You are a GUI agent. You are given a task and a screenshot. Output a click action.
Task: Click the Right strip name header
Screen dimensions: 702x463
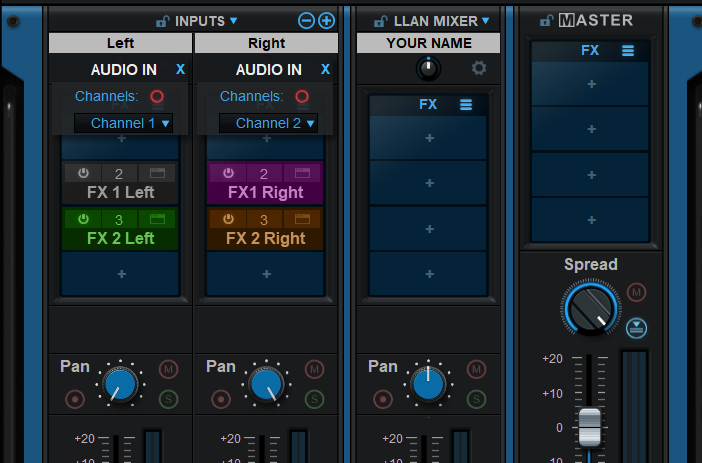[x=266, y=43]
